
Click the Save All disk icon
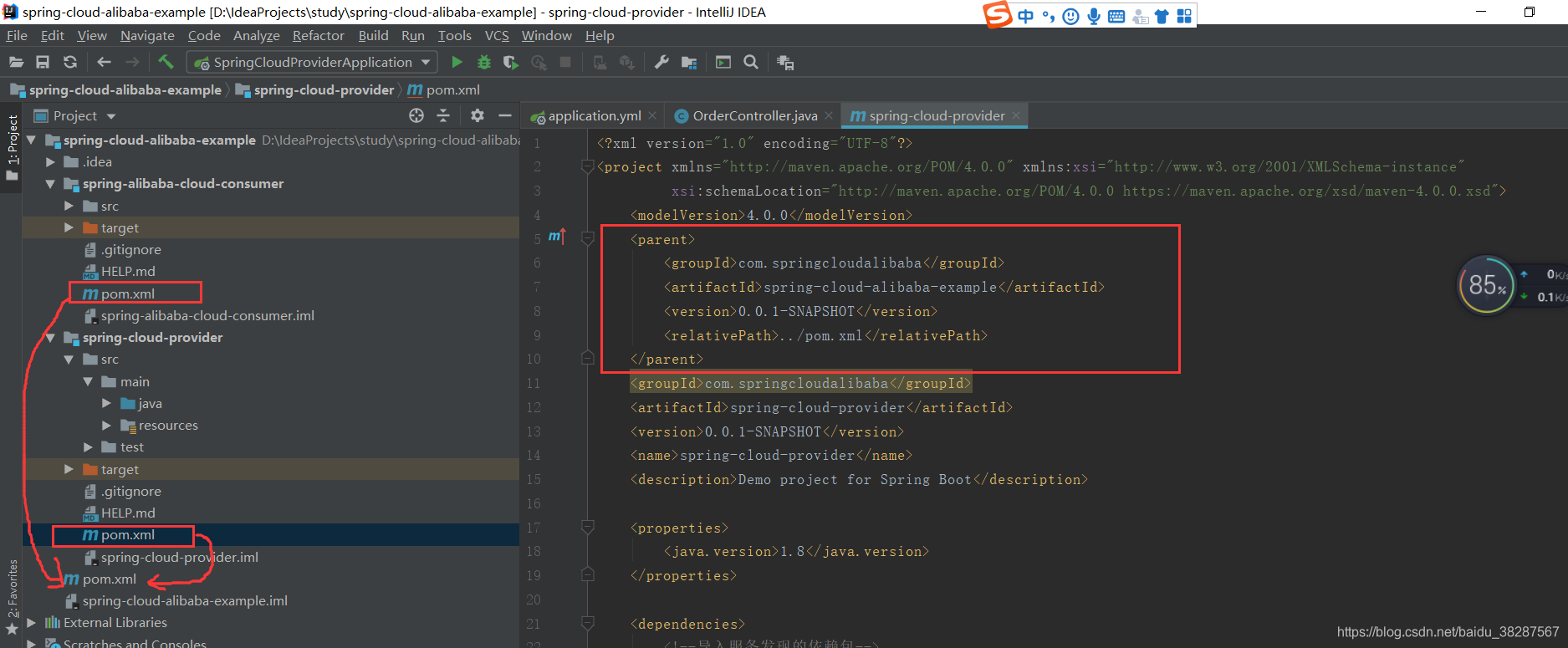[x=43, y=62]
